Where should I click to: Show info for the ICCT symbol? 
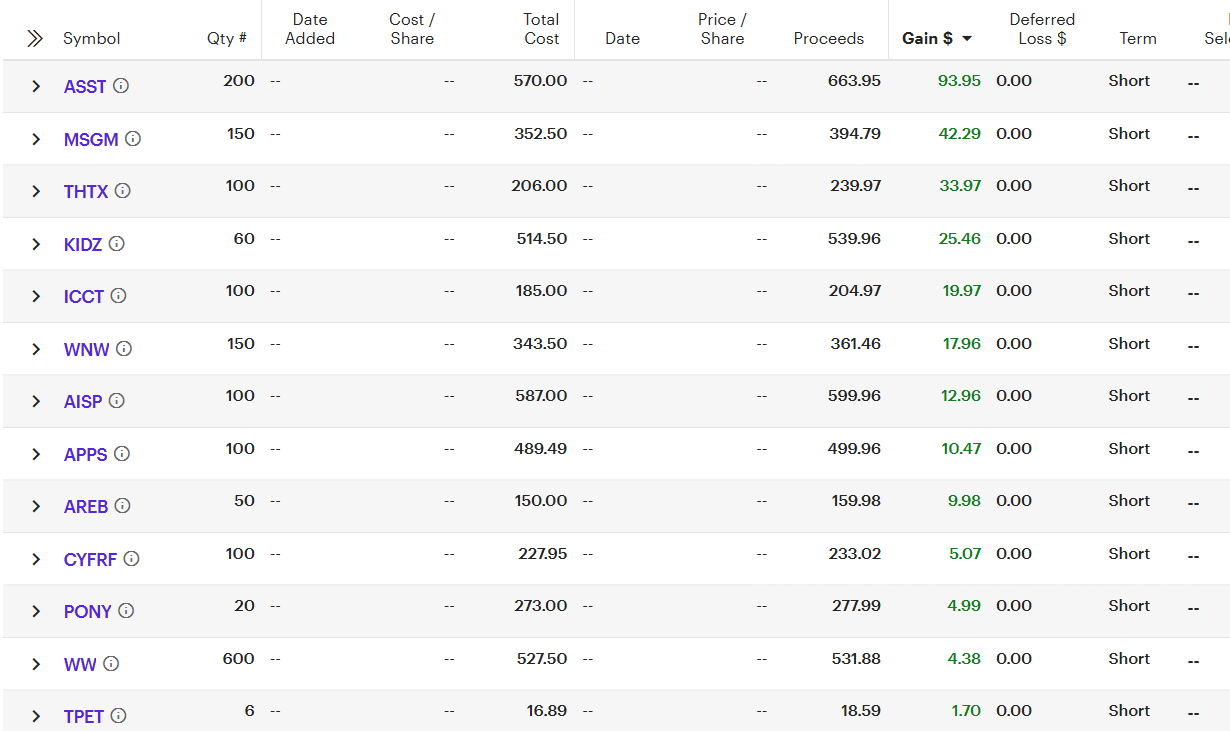[x=118, y=296]
